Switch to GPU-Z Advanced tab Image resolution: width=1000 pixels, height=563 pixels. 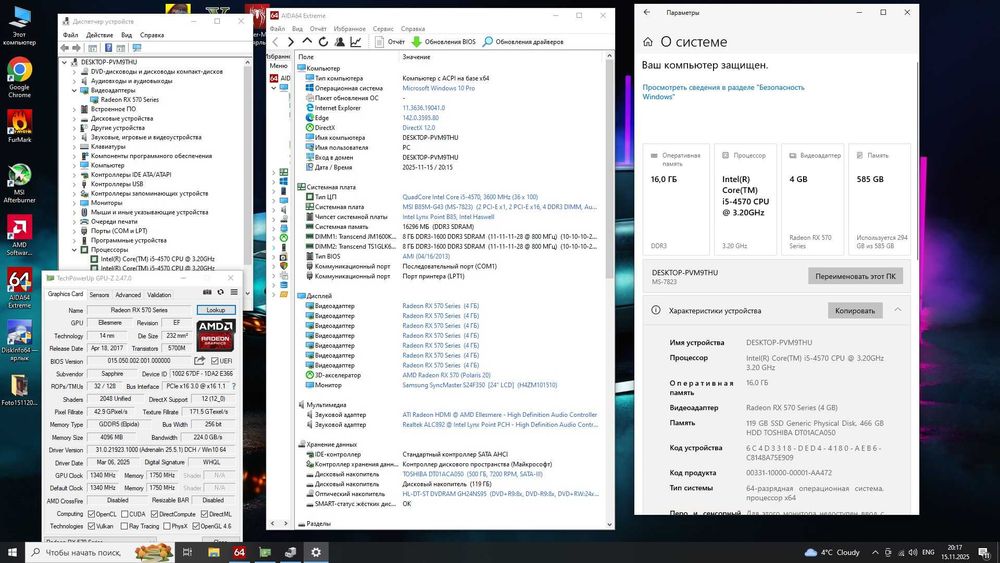coord(128,295)
